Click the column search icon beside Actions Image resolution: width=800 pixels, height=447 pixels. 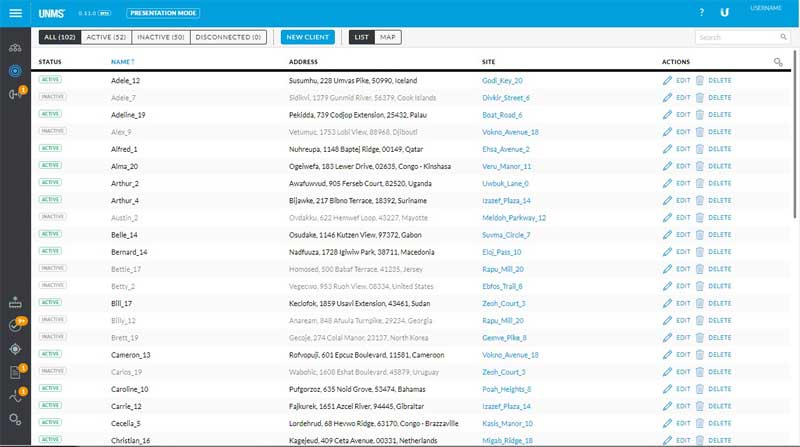[778, 62]
